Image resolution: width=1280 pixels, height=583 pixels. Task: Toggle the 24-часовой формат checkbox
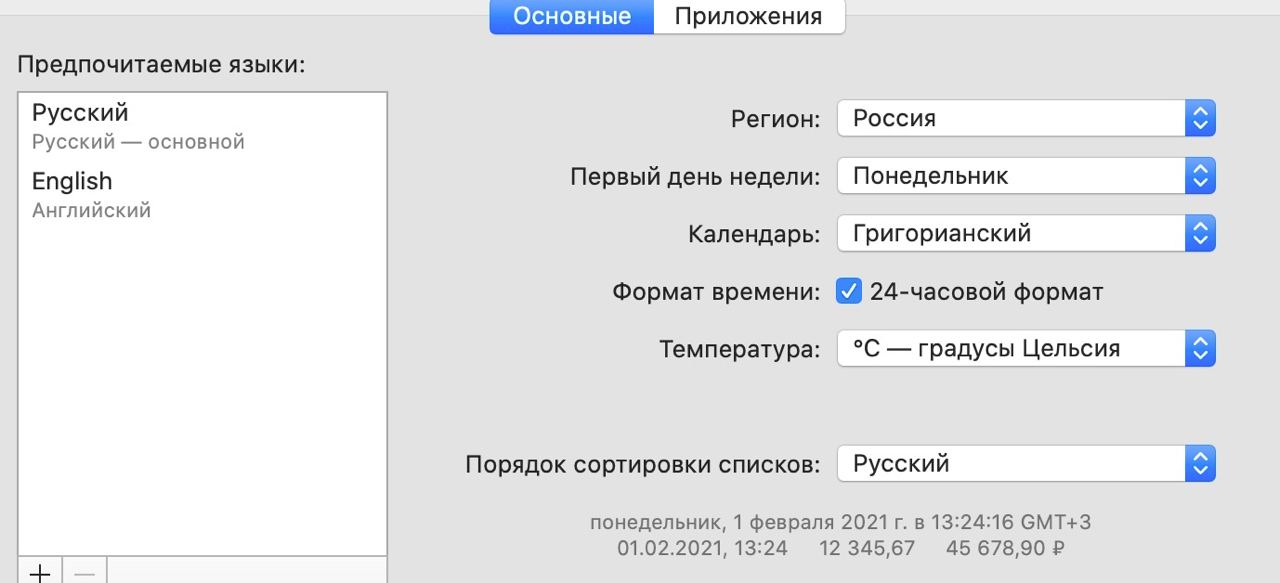point(848,292)
